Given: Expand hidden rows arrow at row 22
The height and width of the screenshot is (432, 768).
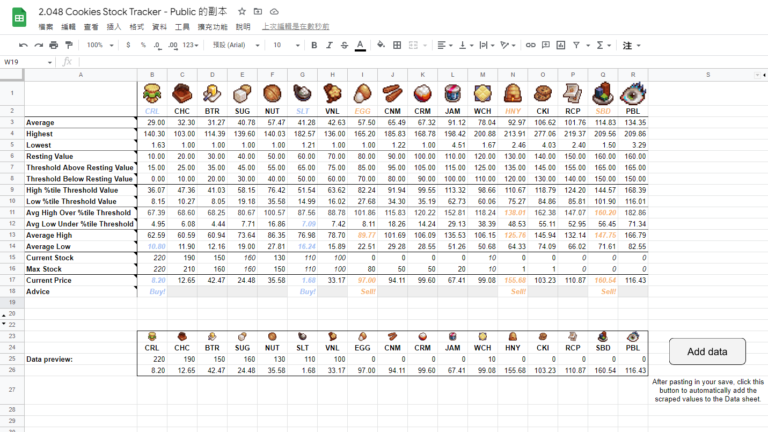Looking at the screenshot, I should (x=4, y=323).
